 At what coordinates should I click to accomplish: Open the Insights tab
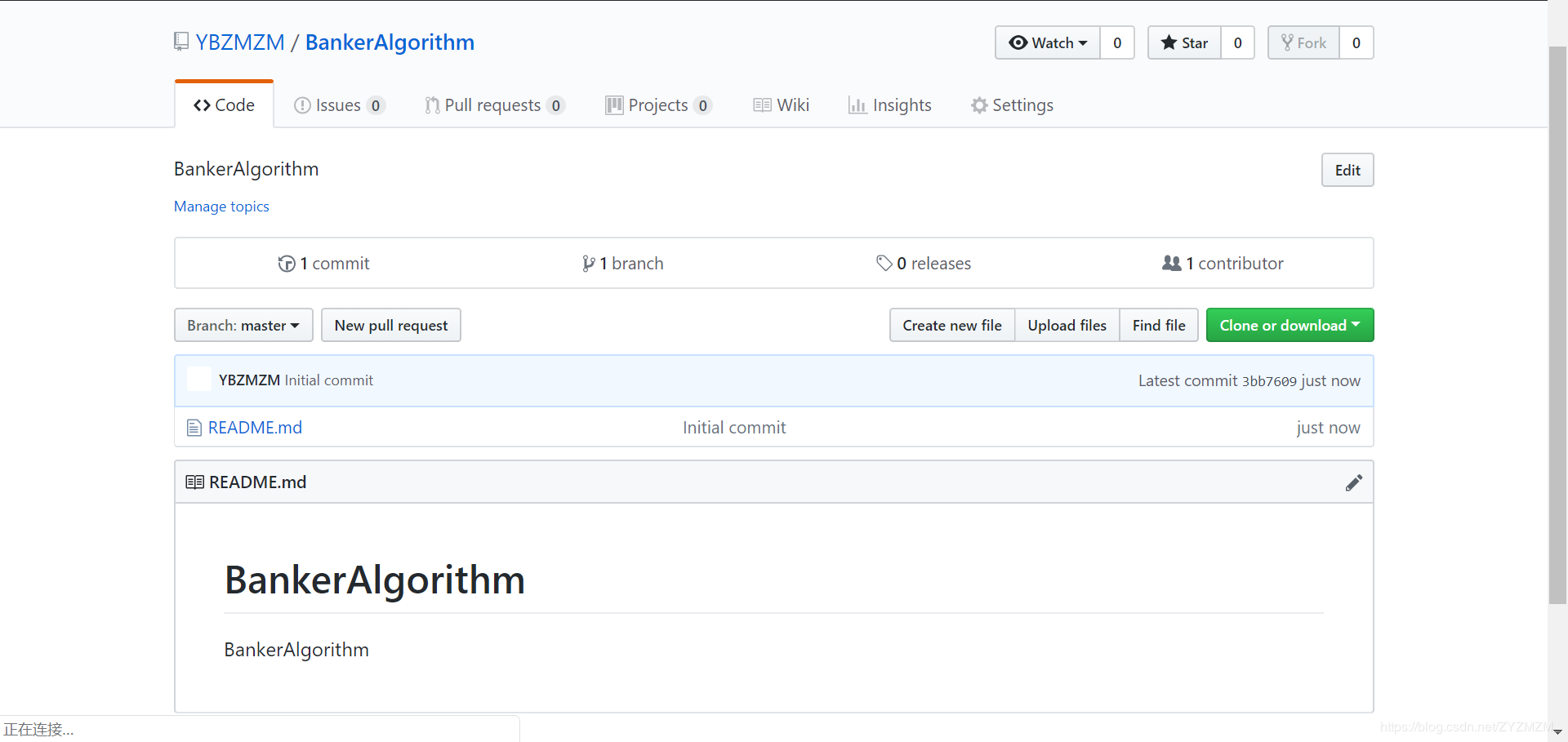pyautogui.click(x=890, y=104)
